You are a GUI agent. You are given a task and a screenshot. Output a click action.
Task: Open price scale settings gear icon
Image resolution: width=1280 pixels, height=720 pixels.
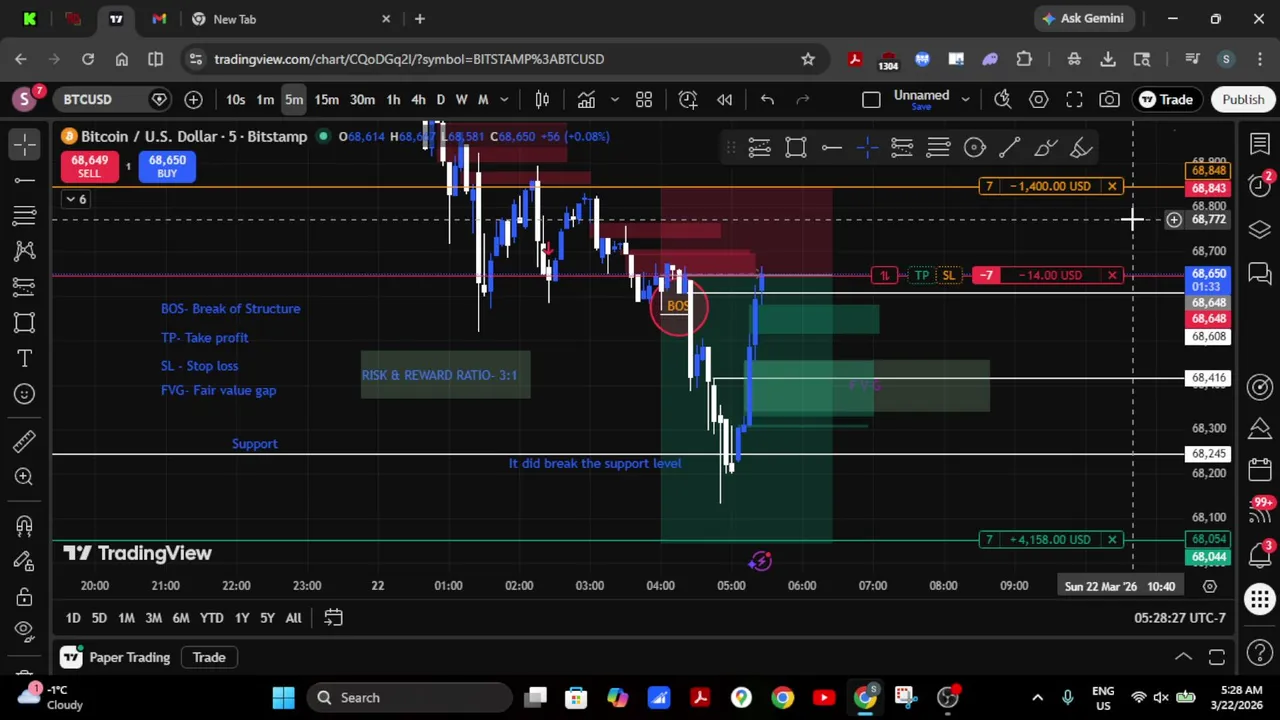[1209, 586]
